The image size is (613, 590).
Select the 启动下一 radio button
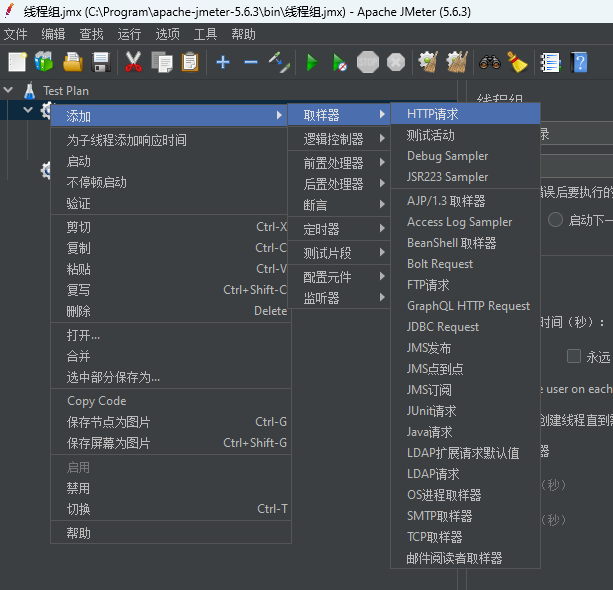(x=555, y=220)
